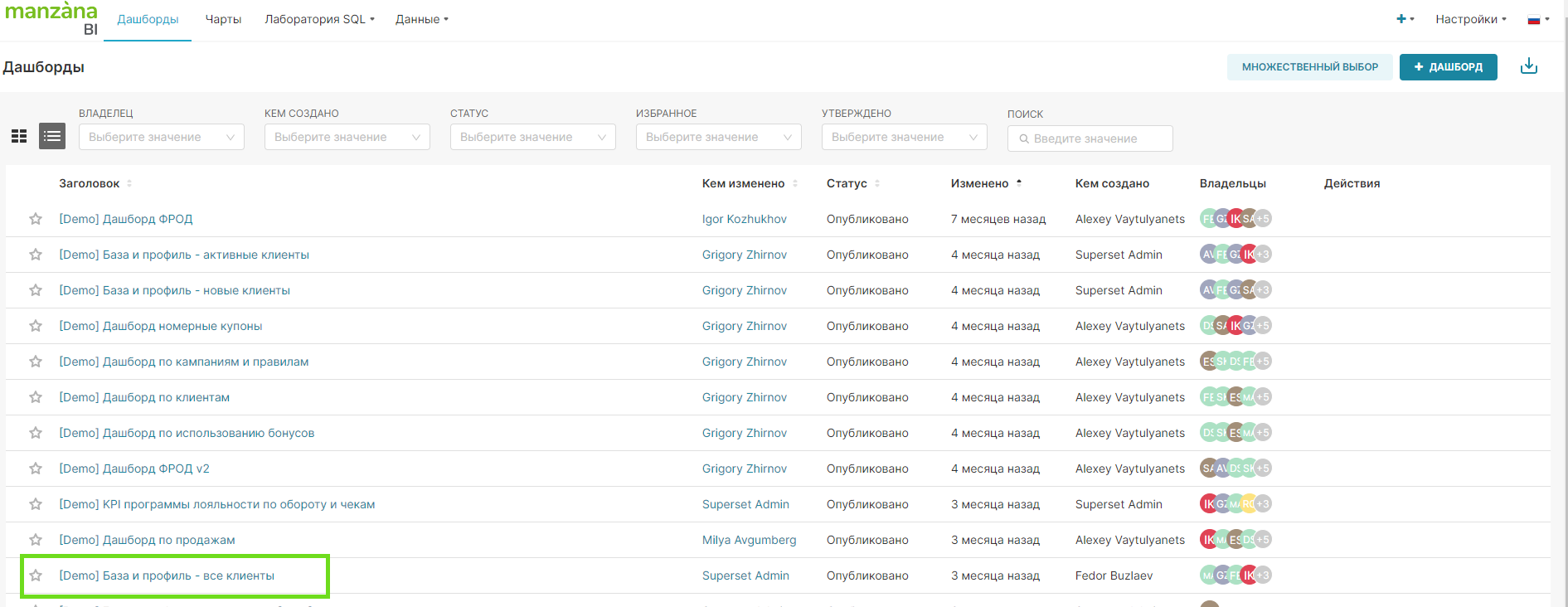Open the Статус filter dropdown
This screenshot has height=607, width=1568.
coord(532,137)
